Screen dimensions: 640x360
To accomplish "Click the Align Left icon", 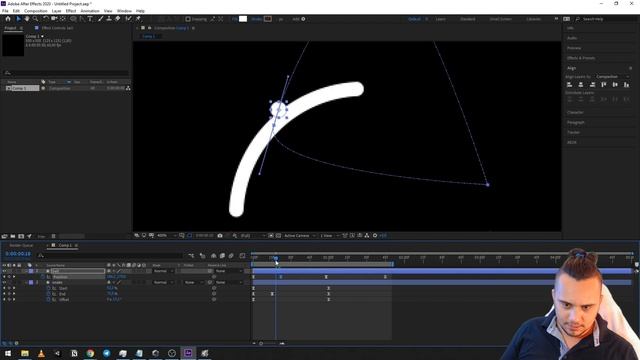I will 569,84.
